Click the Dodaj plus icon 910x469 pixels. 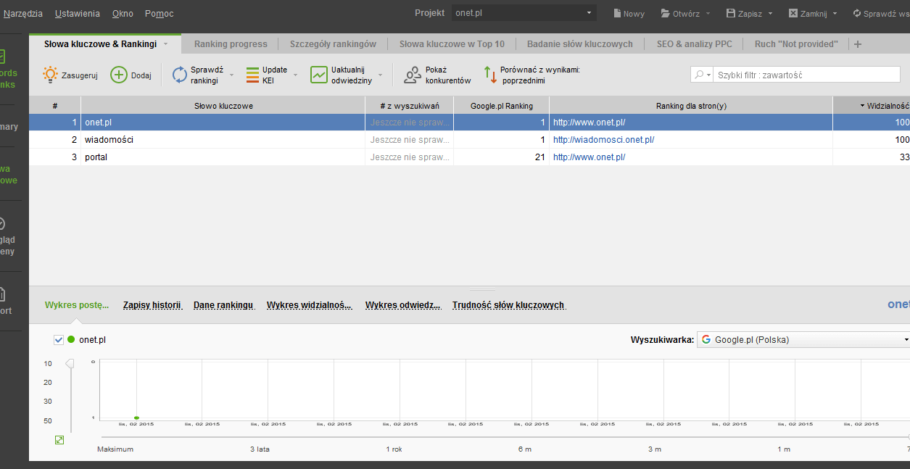(x=119, y=75)
